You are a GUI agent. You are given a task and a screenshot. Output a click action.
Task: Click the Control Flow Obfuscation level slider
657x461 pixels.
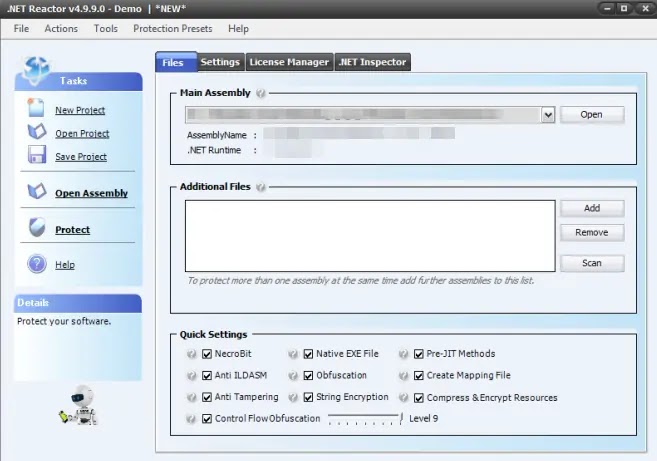(x=365, y=419)
